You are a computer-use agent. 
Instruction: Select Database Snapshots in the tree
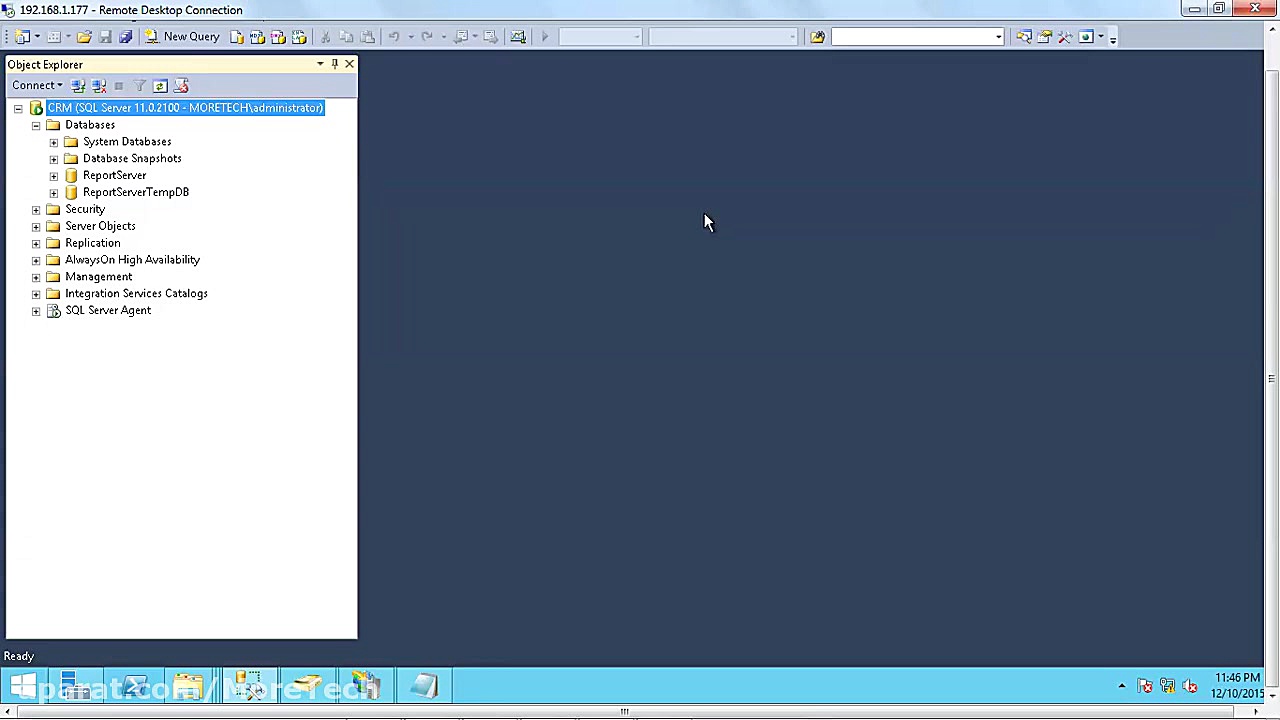coord(132,159)
